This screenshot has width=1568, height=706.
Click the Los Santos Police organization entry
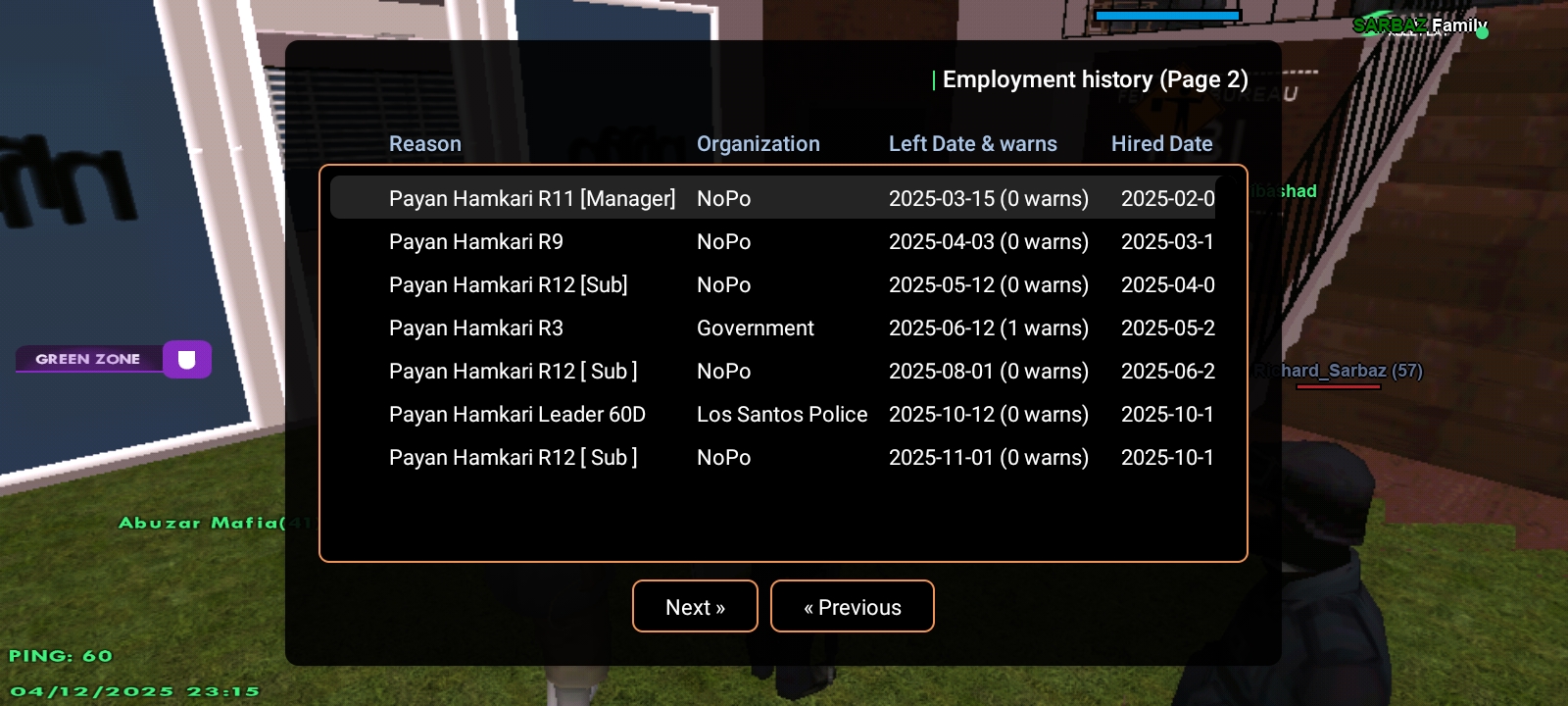782,415
